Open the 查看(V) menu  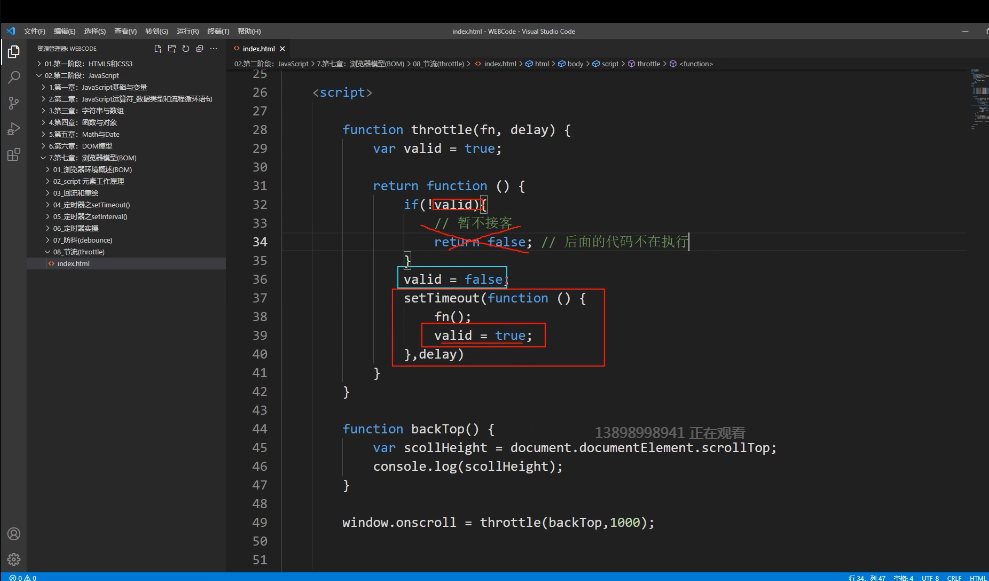[126, 31]
